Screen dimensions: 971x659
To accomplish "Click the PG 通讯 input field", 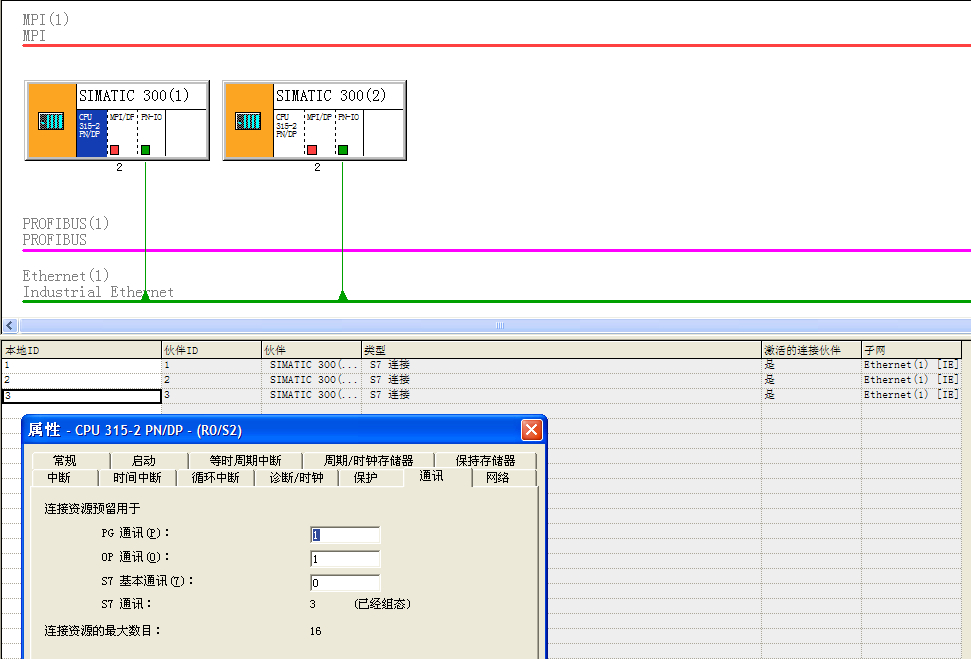I will tap(345, 535).
